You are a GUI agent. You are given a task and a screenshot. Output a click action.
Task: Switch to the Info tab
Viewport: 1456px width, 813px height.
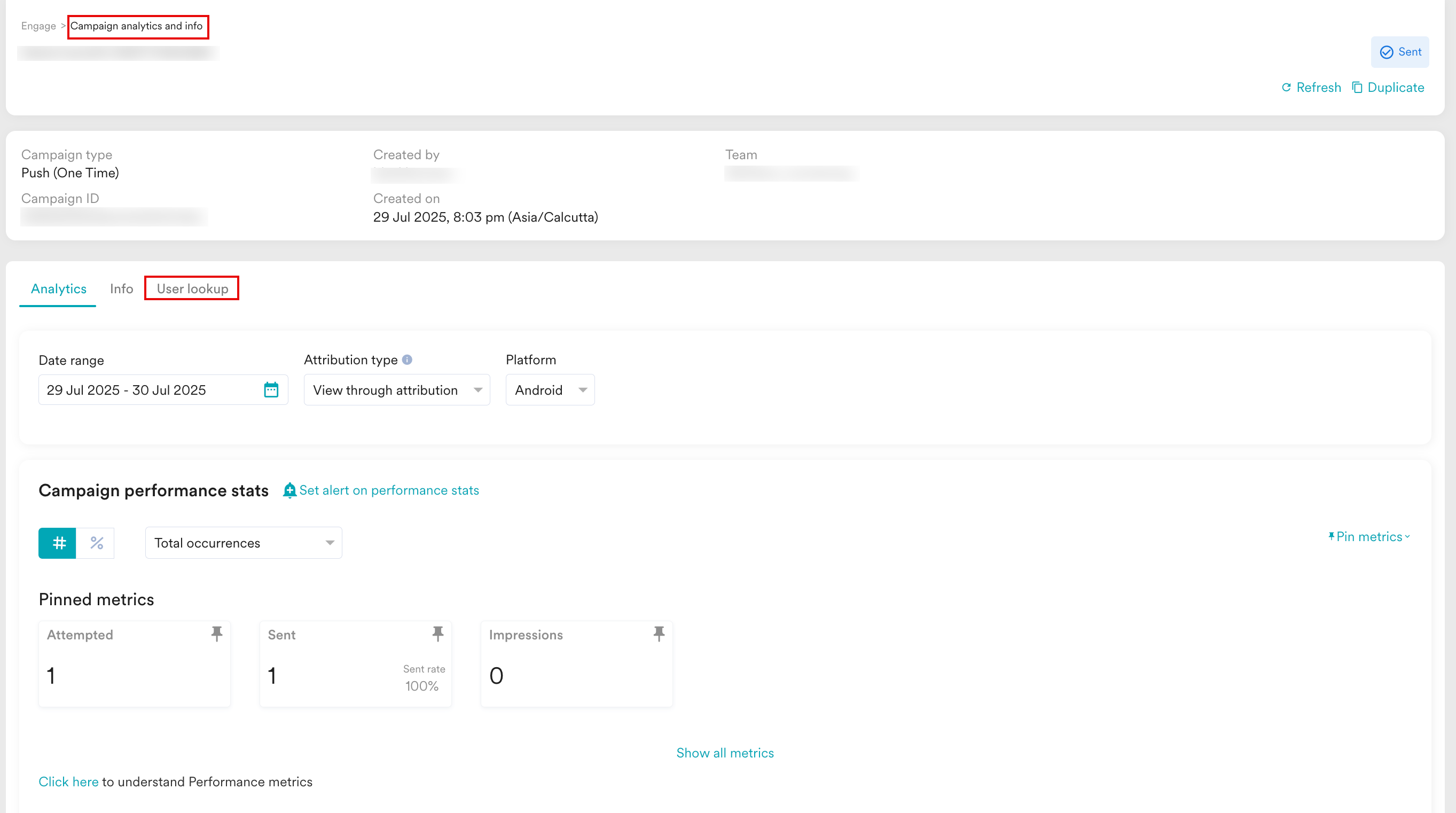121,289
